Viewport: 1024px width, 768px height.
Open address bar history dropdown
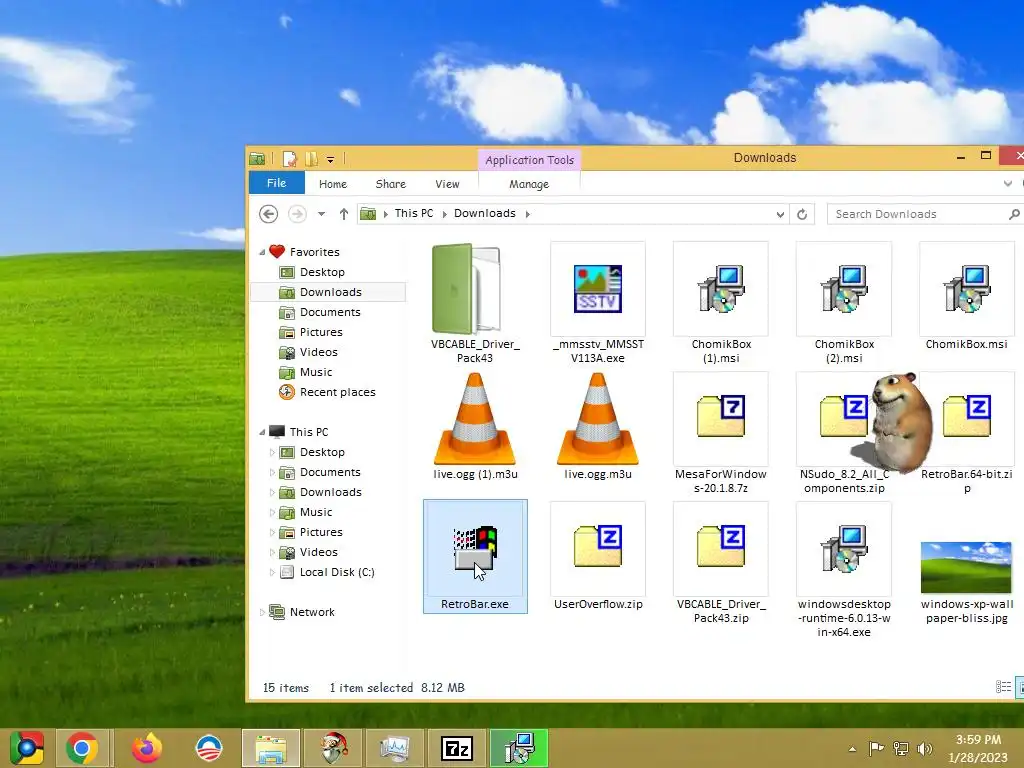[780, 214]
